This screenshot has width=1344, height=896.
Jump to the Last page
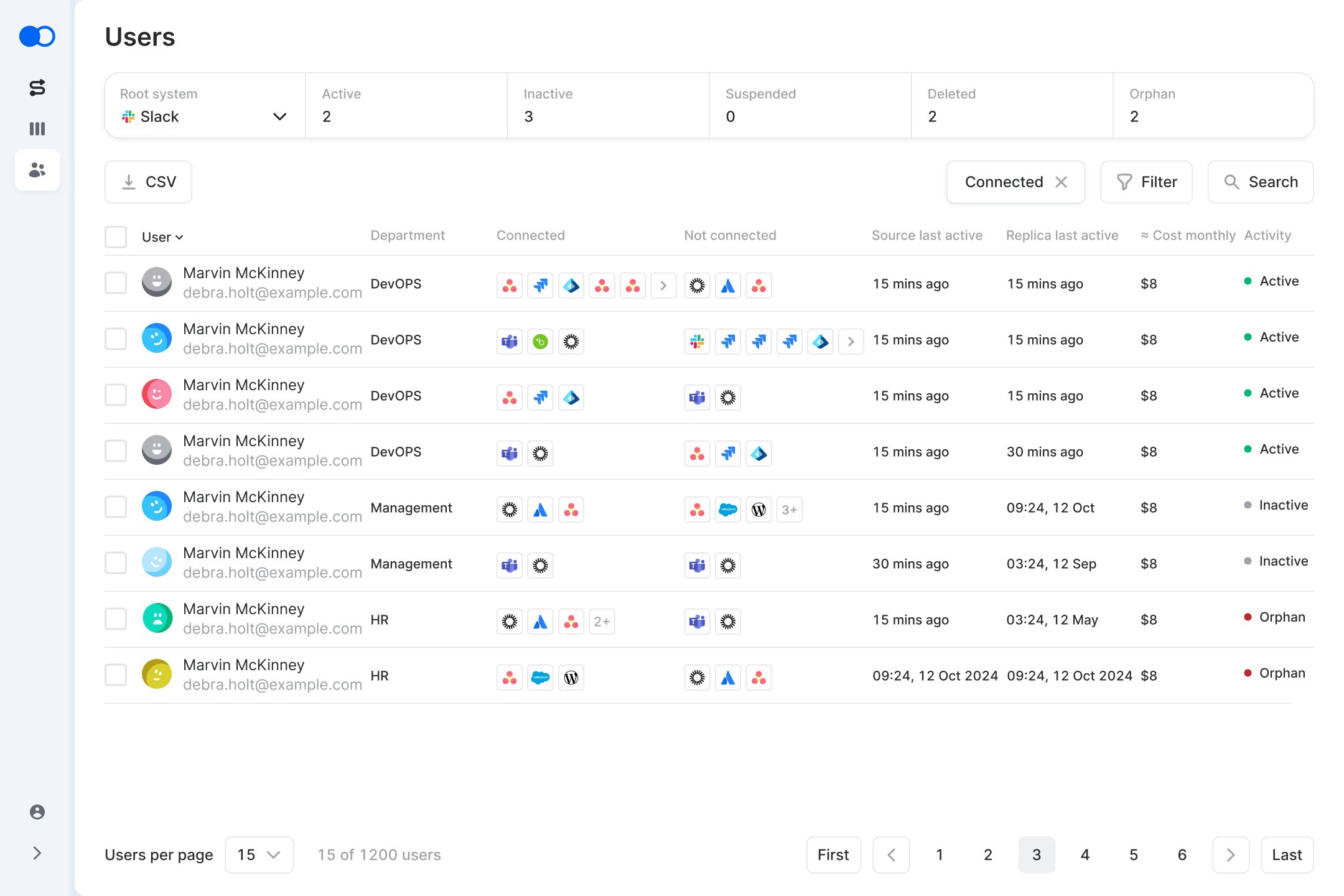tap(1287, 855)
